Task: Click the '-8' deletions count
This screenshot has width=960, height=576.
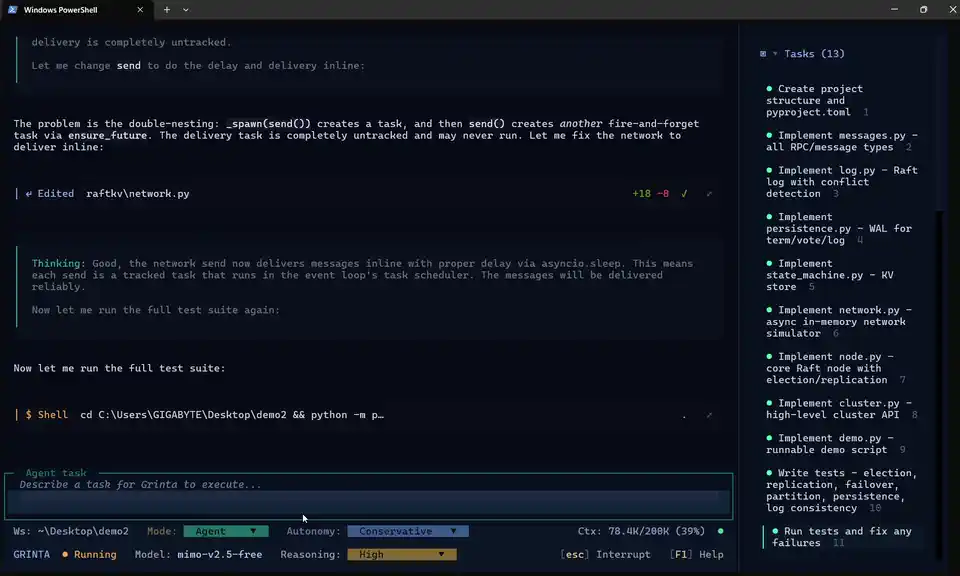Action: pyautogui.click(x=662, y=194)
